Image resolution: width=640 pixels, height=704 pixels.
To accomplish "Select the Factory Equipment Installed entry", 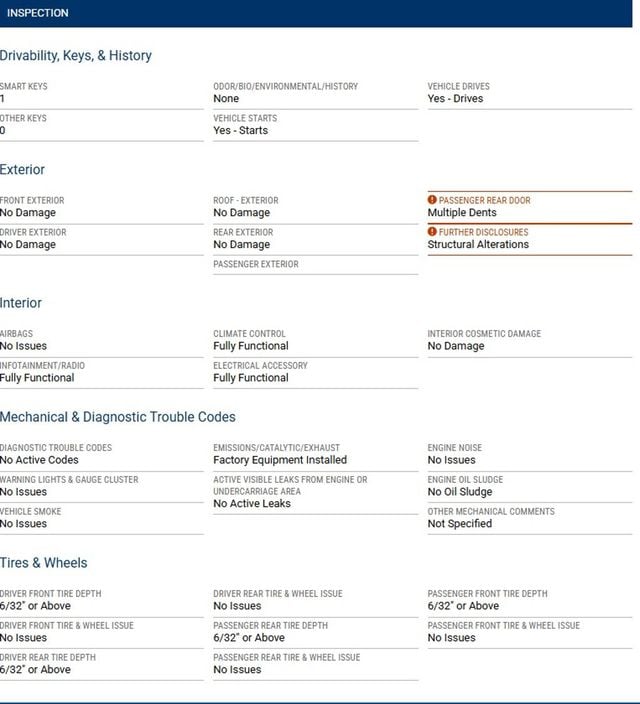I will 280,460.
